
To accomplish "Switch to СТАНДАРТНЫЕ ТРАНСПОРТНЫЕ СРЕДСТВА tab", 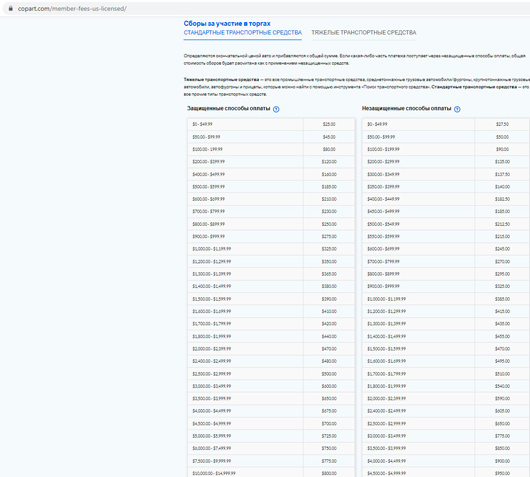I will click(242, 33).
